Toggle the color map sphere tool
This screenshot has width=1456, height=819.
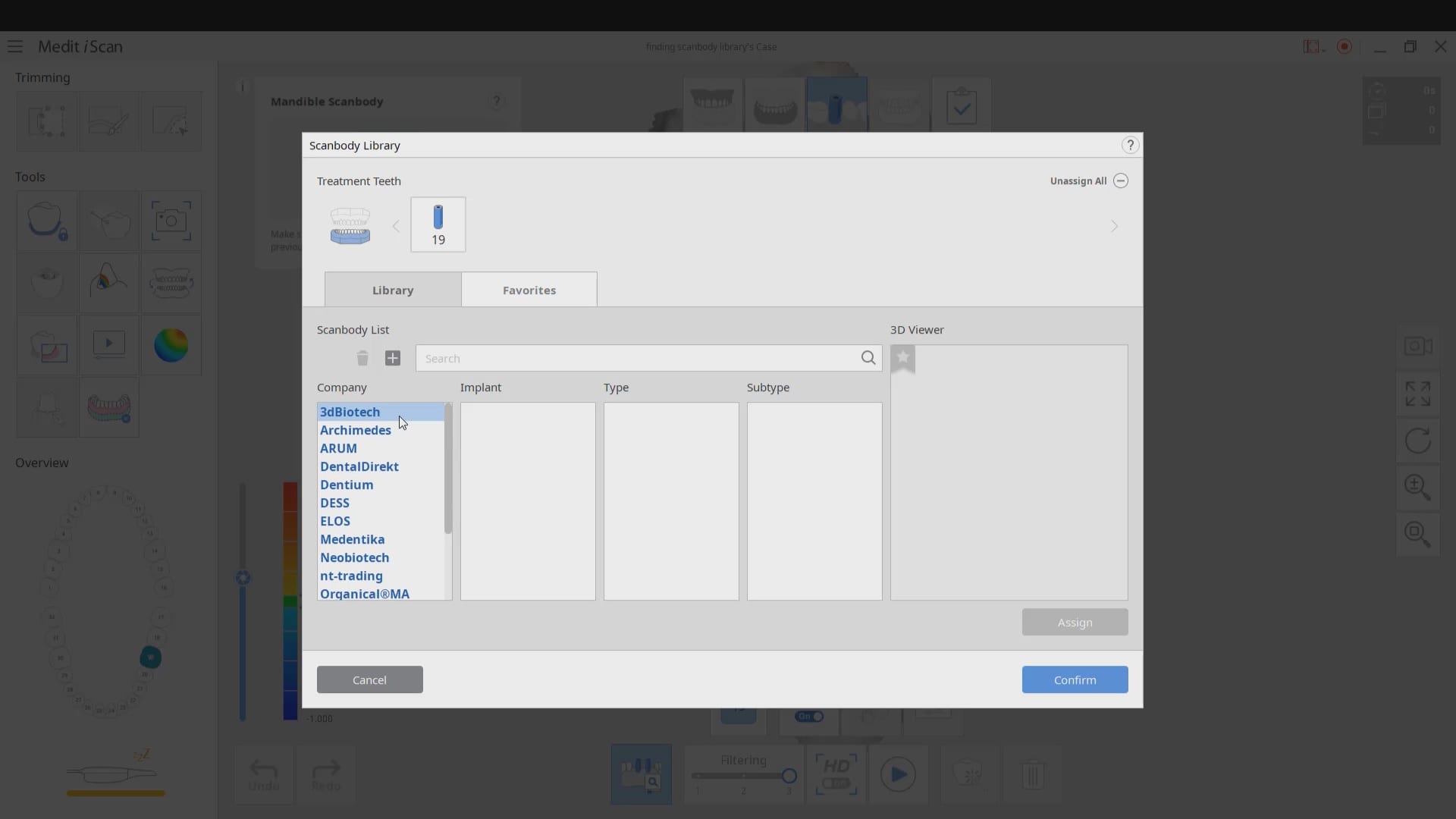coord(171,345)
